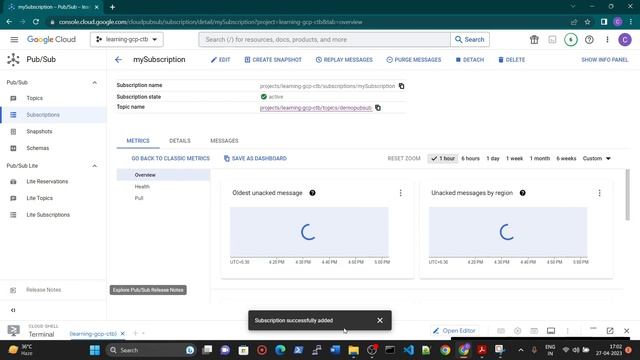640x360 pixels.
Task: Open the notifications badge showing 6
Action: 571,40
